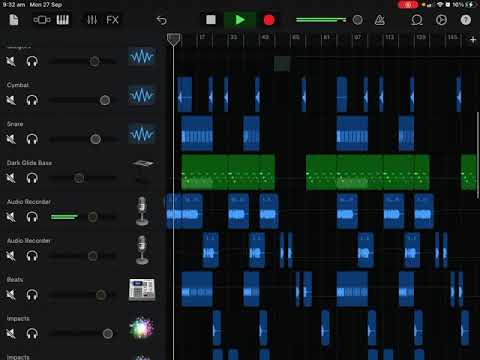
Task: Open song settings
Action: (441, 20)
